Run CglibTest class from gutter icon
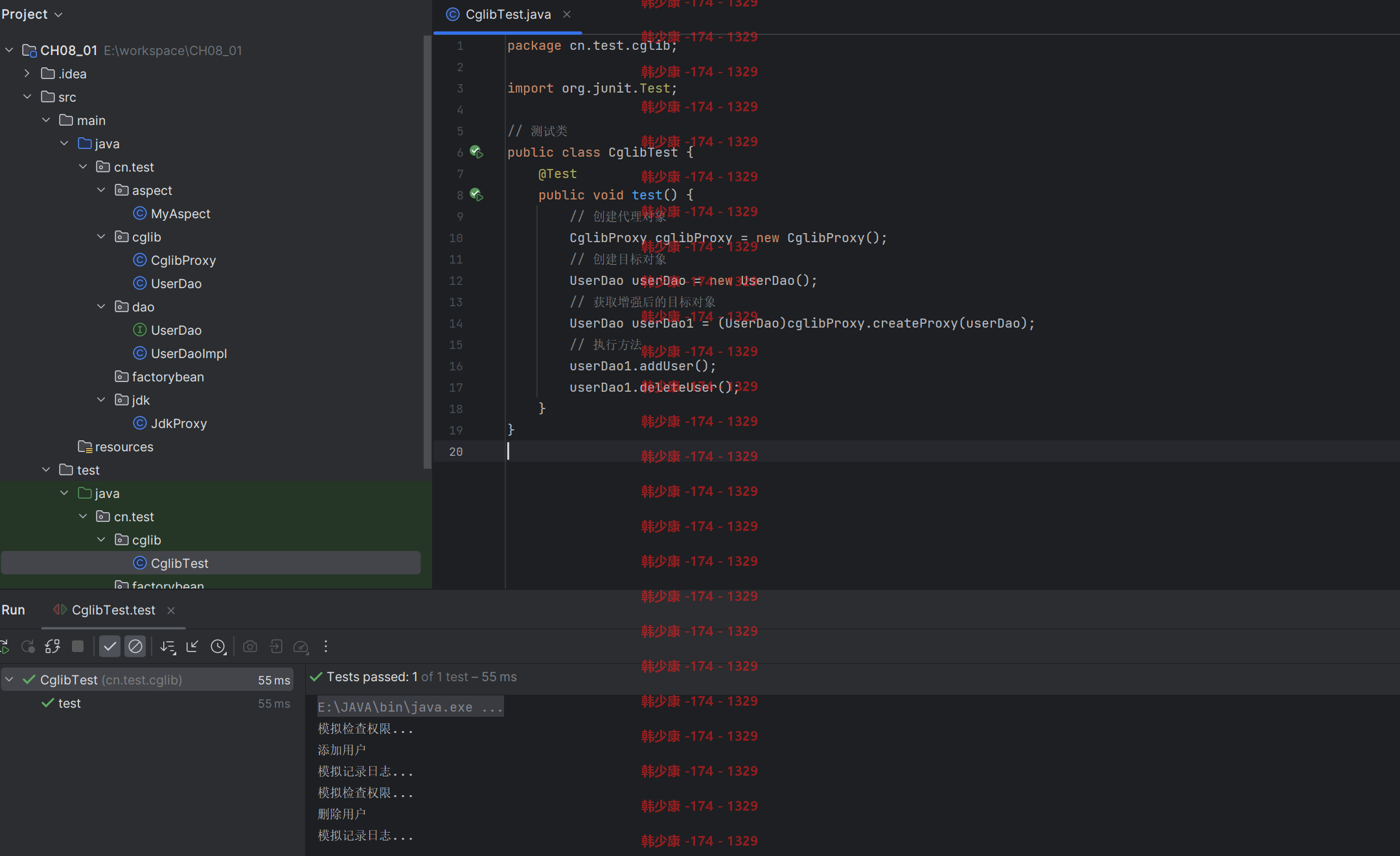1400x856 pixels. click(x=476, y=152)
